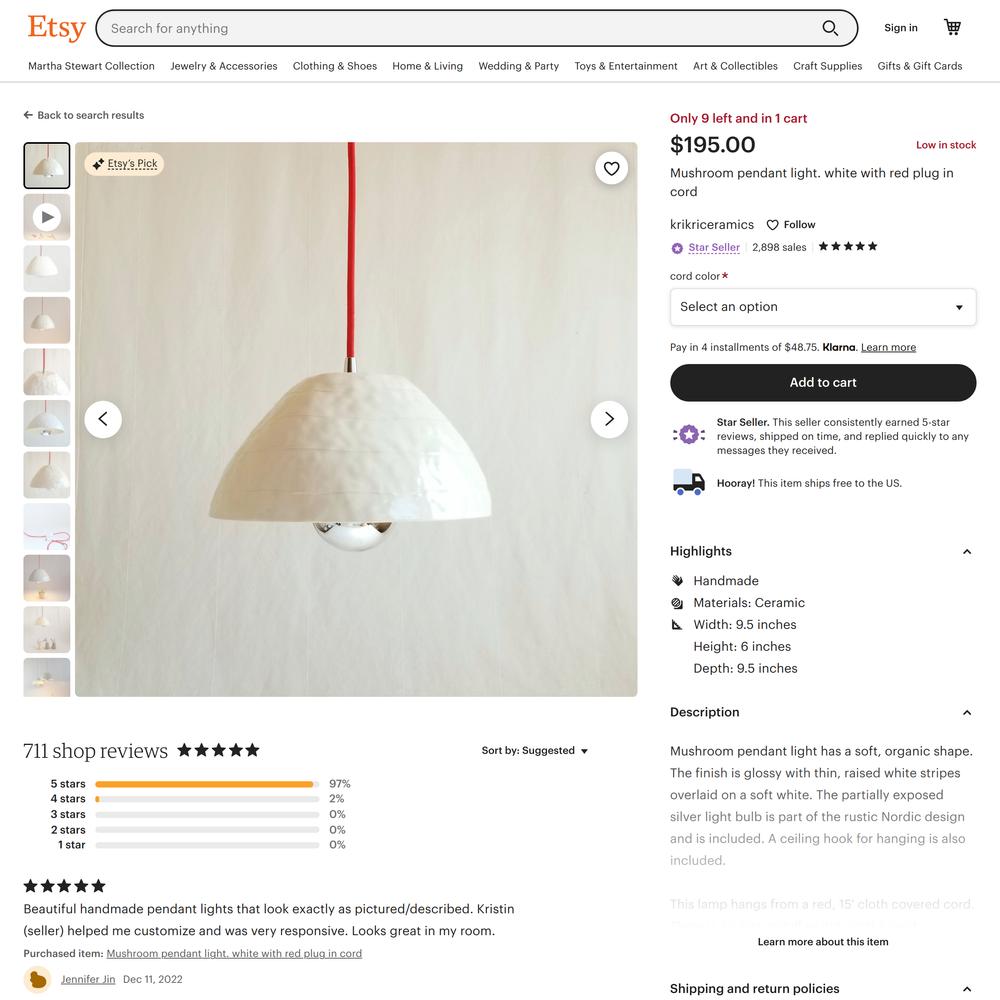Show next product image arrow
Screen dimensions: 1000x1000
609,419
